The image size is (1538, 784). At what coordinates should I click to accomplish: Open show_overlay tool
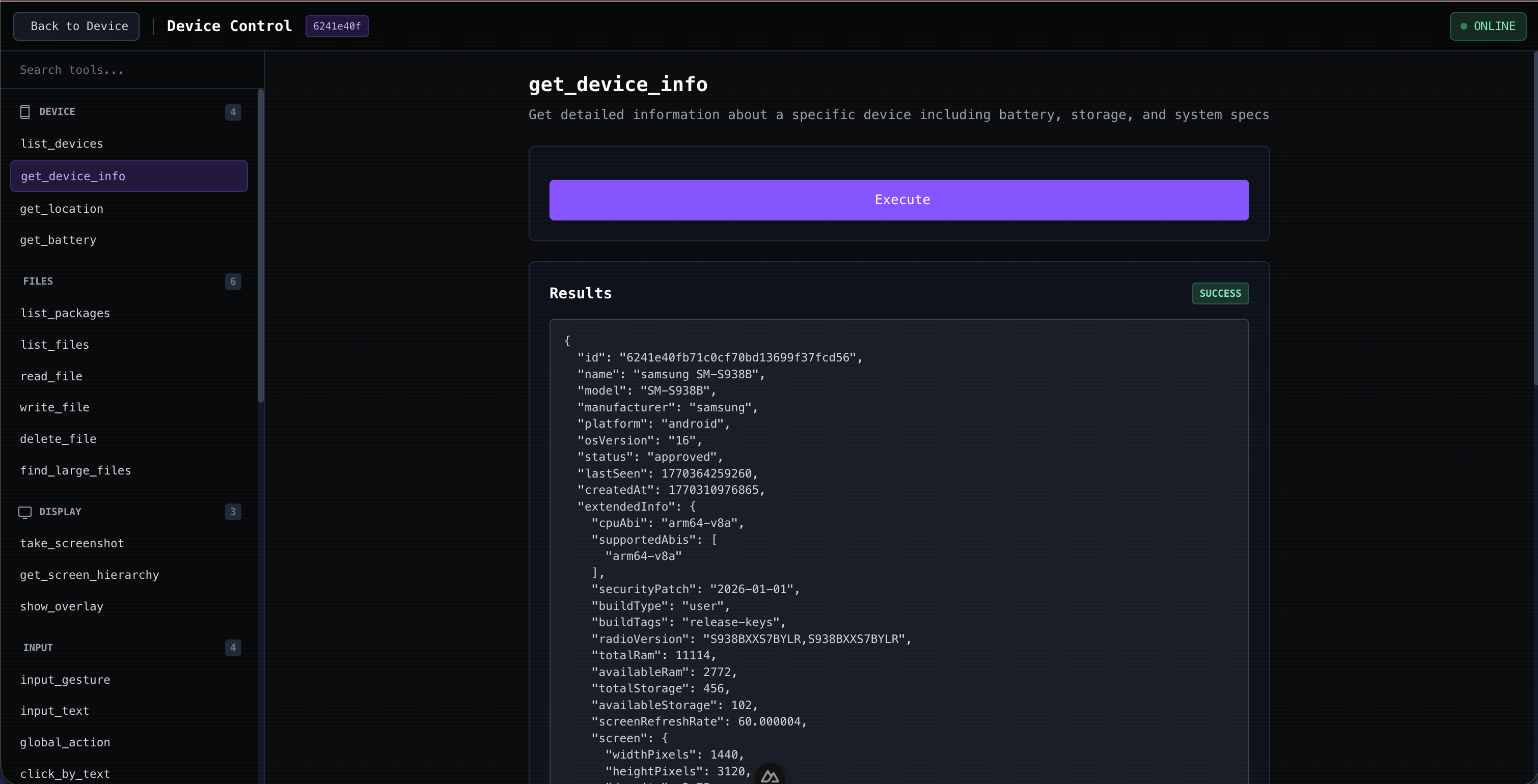click(129, 607)
